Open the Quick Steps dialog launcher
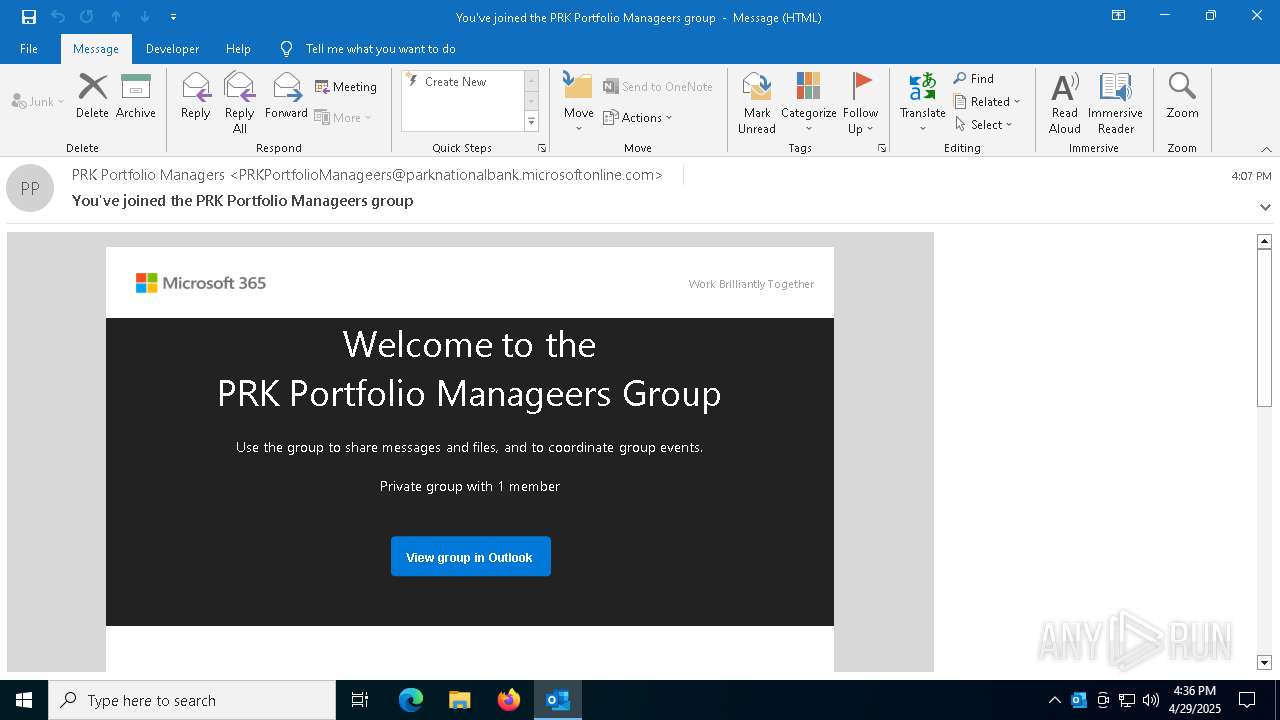 [x=542, y=148]
